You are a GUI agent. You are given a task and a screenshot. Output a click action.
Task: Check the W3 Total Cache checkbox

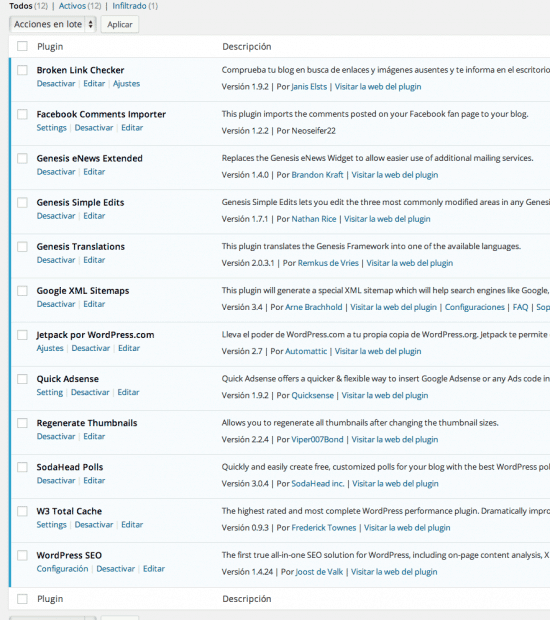tap(22, 511)
